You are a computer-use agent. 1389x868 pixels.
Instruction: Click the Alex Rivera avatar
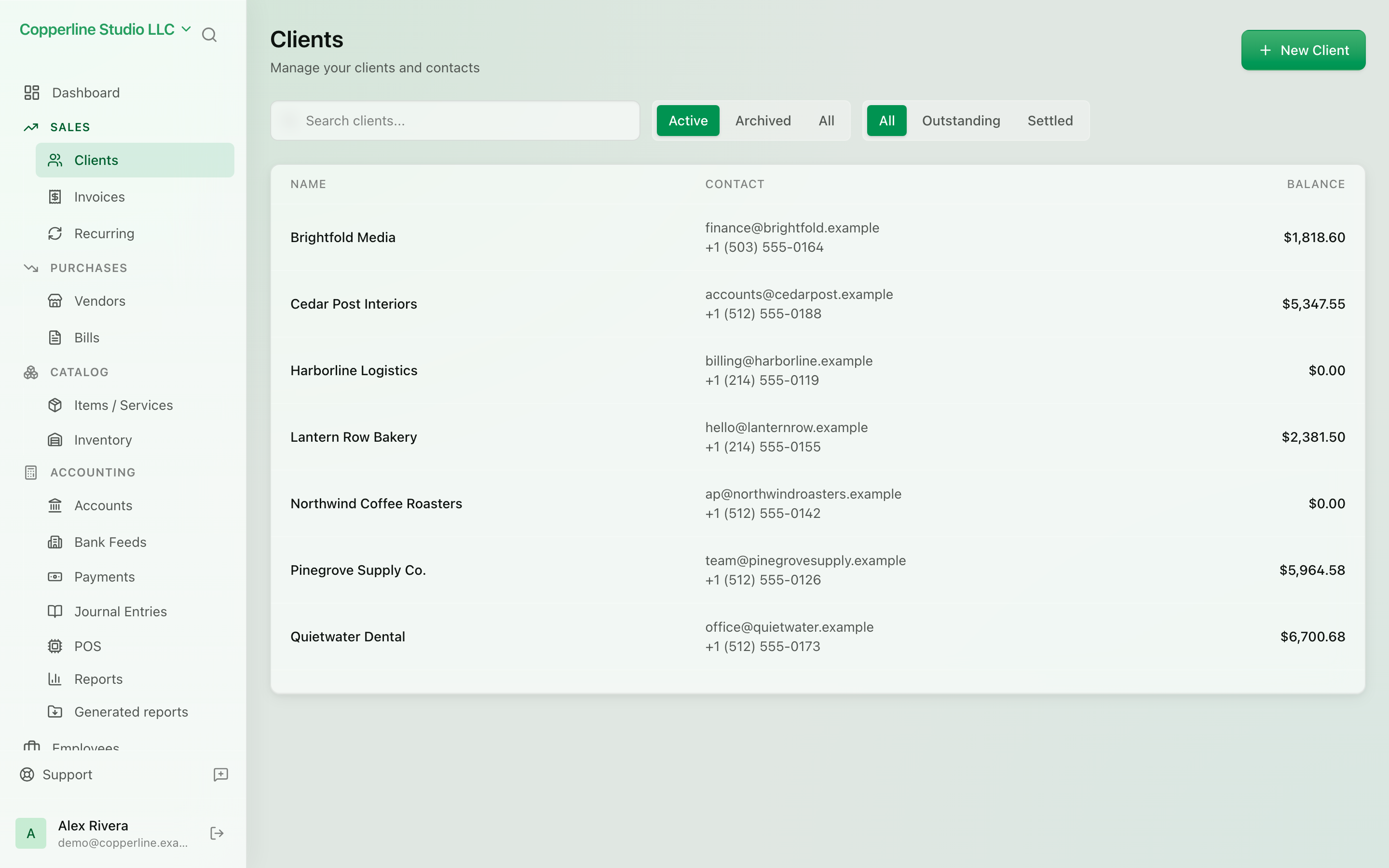[x=31, y=834]
